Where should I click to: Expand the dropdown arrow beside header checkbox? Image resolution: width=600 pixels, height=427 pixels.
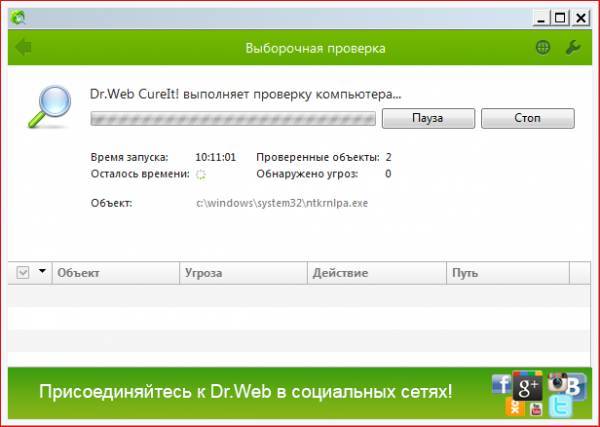42,271
